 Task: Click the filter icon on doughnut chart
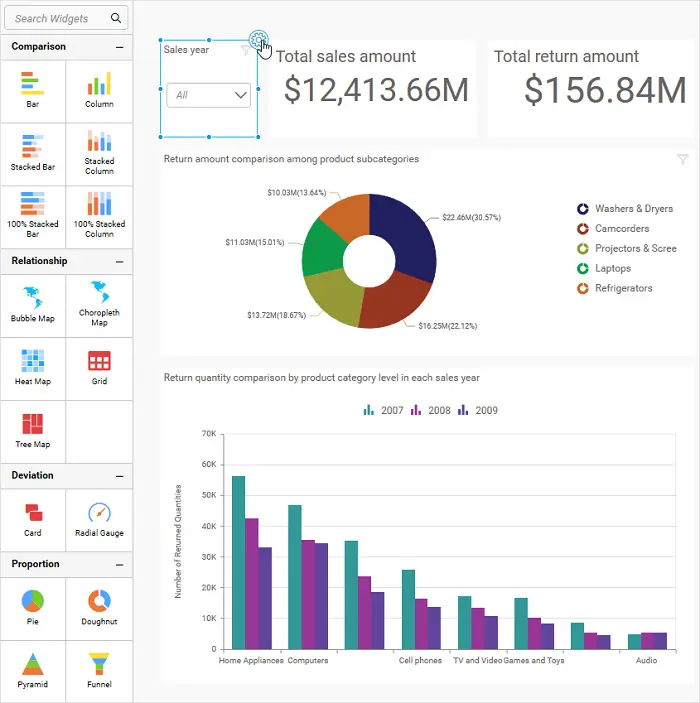(683, 159)
